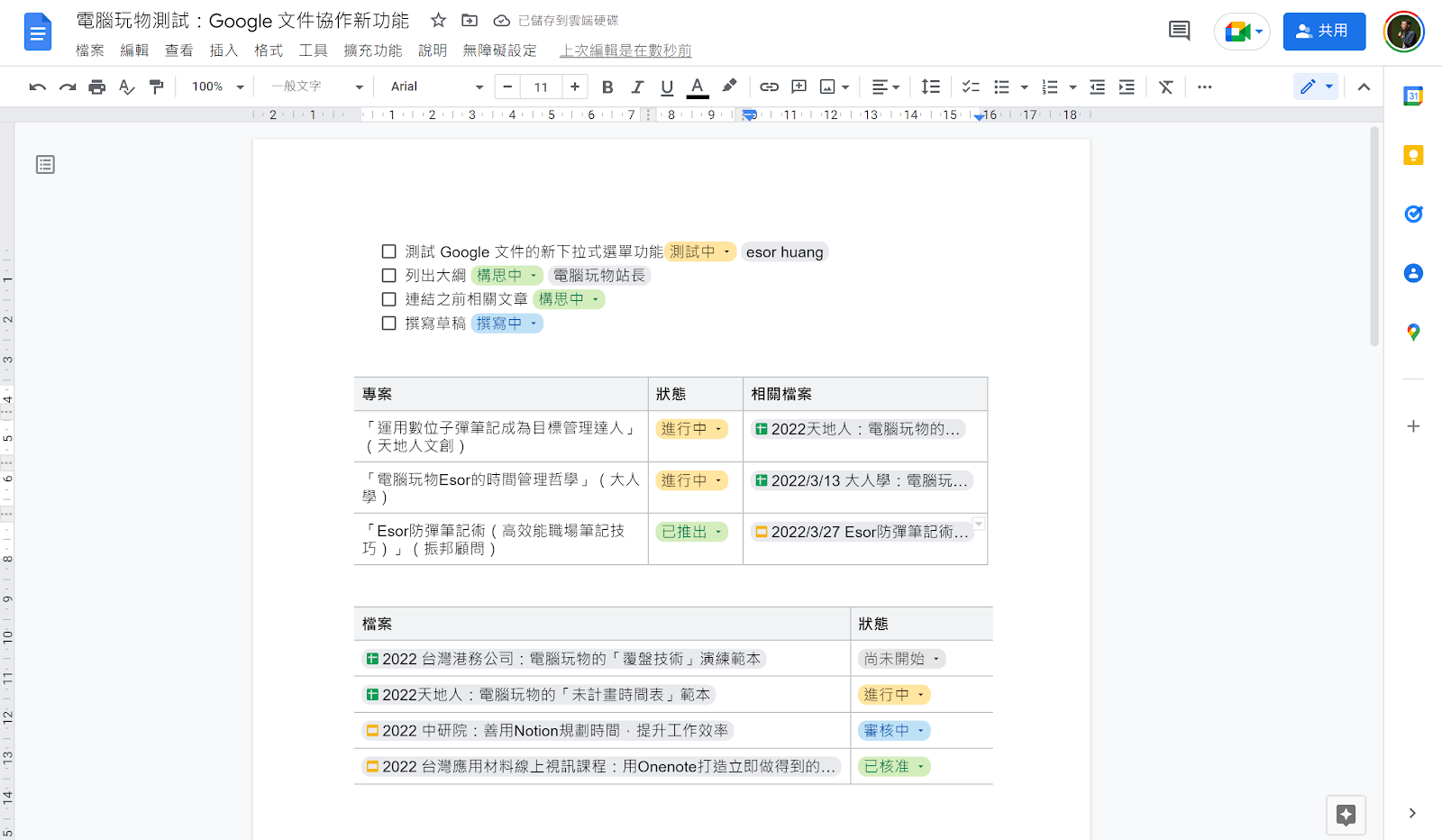Open the 工具 menu
Screen dimensions: 1442x840
(314, 50)
